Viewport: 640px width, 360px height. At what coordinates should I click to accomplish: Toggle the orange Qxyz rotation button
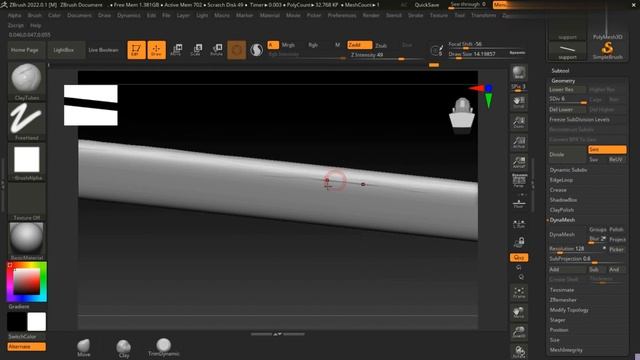519,258
